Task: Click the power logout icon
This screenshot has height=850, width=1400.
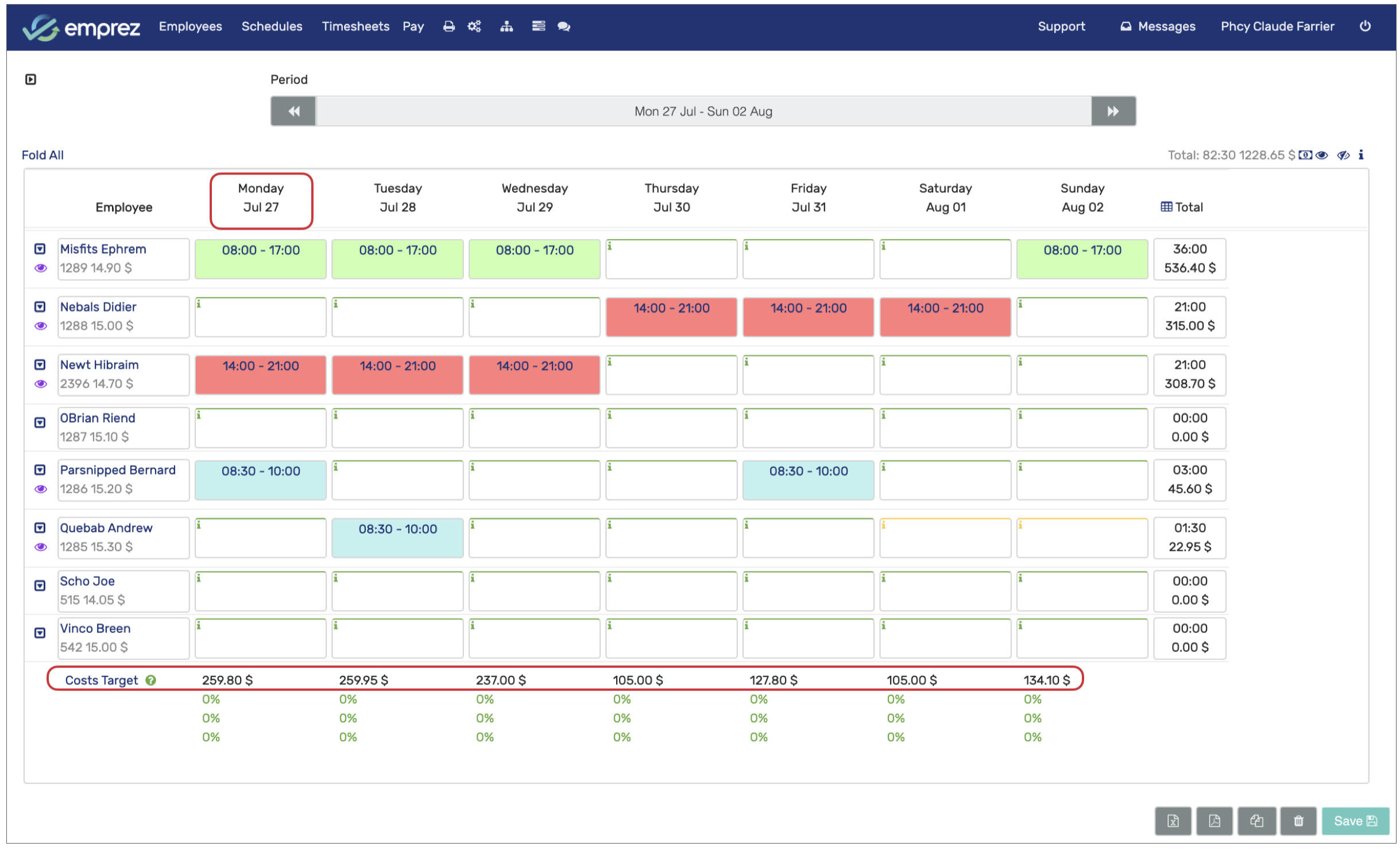Action: click(x=1364, y=26)
